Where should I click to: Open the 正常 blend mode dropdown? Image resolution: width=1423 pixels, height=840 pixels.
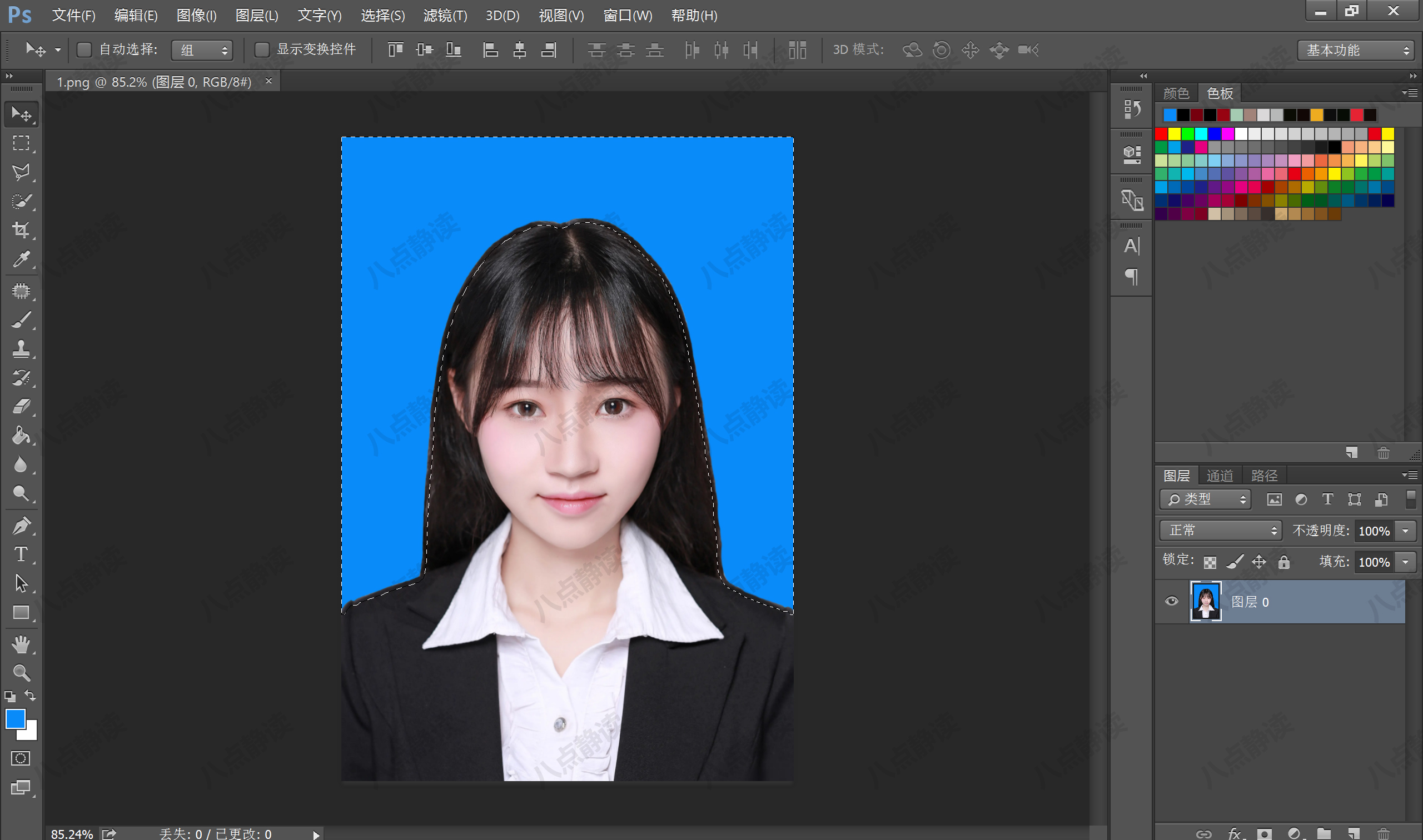pos(1220,531)
